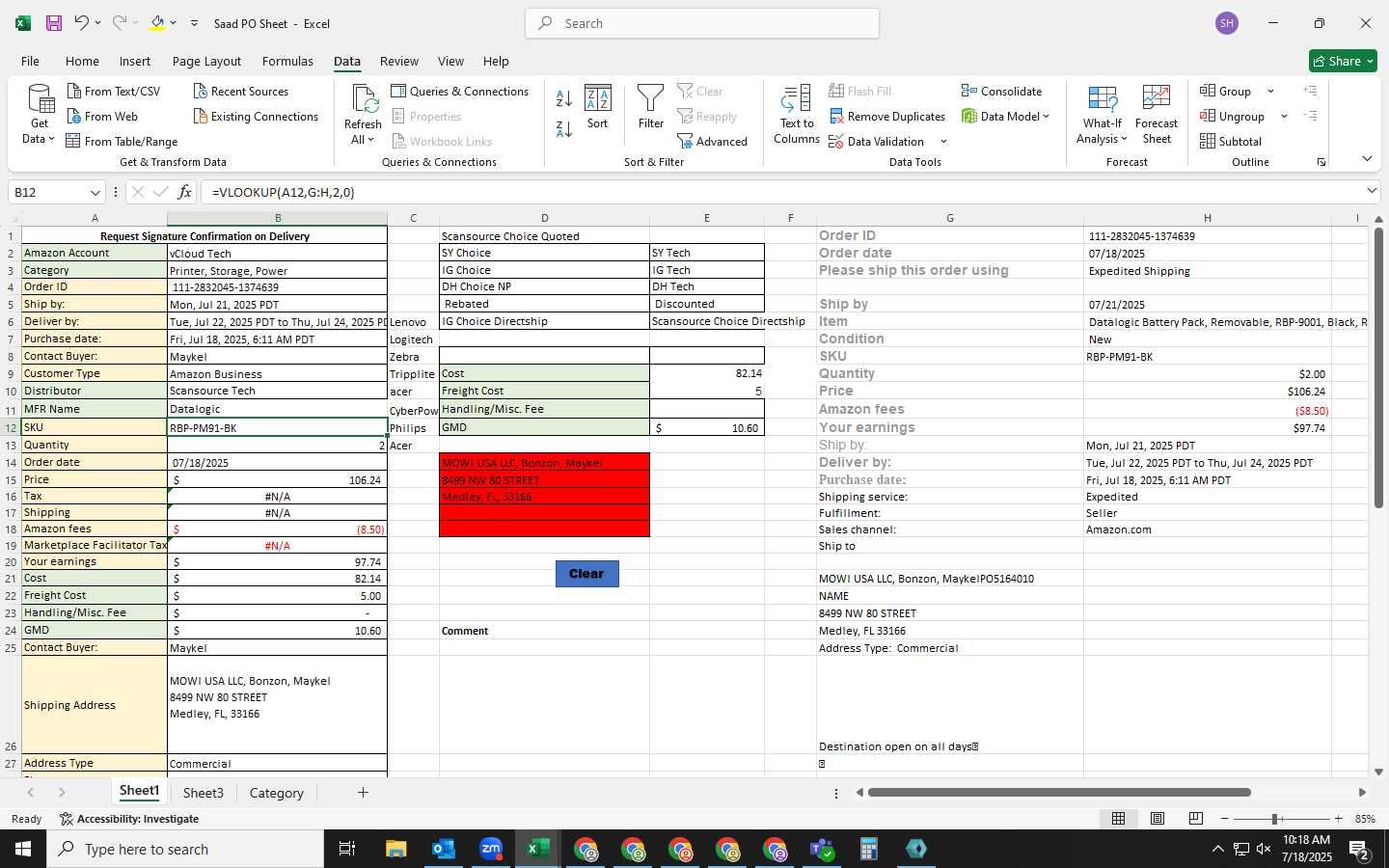The width and height of the screenshot is (1389, 868).
Task: Open Customize Quick Access Toolbar dropdown
Action: [x=194, y=23]
